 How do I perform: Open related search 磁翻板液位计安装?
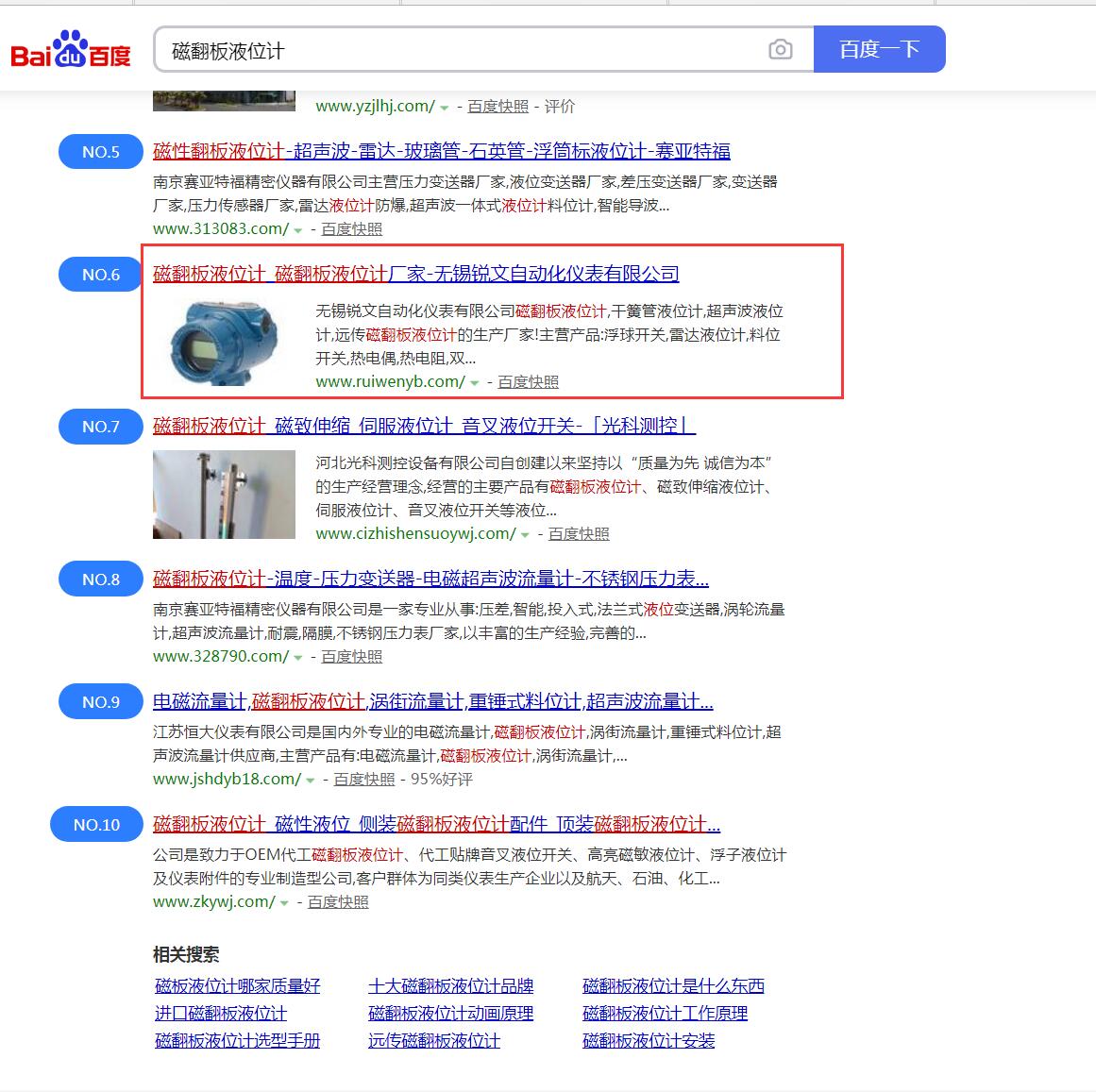[649, 1041]
